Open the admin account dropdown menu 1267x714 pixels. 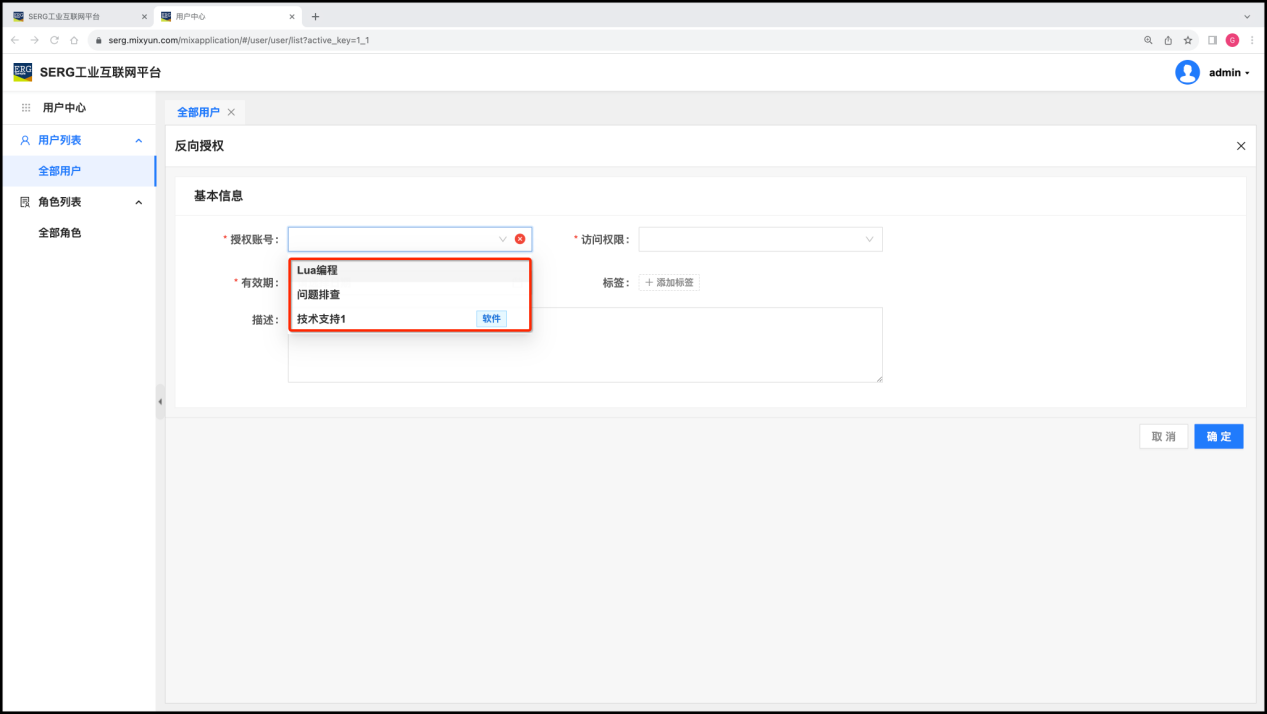[1229, 73]
